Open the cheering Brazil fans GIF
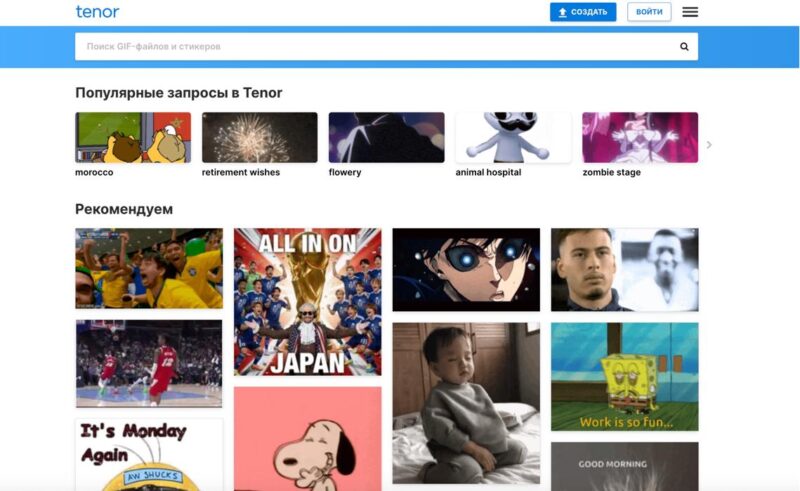 coord(149,268)
